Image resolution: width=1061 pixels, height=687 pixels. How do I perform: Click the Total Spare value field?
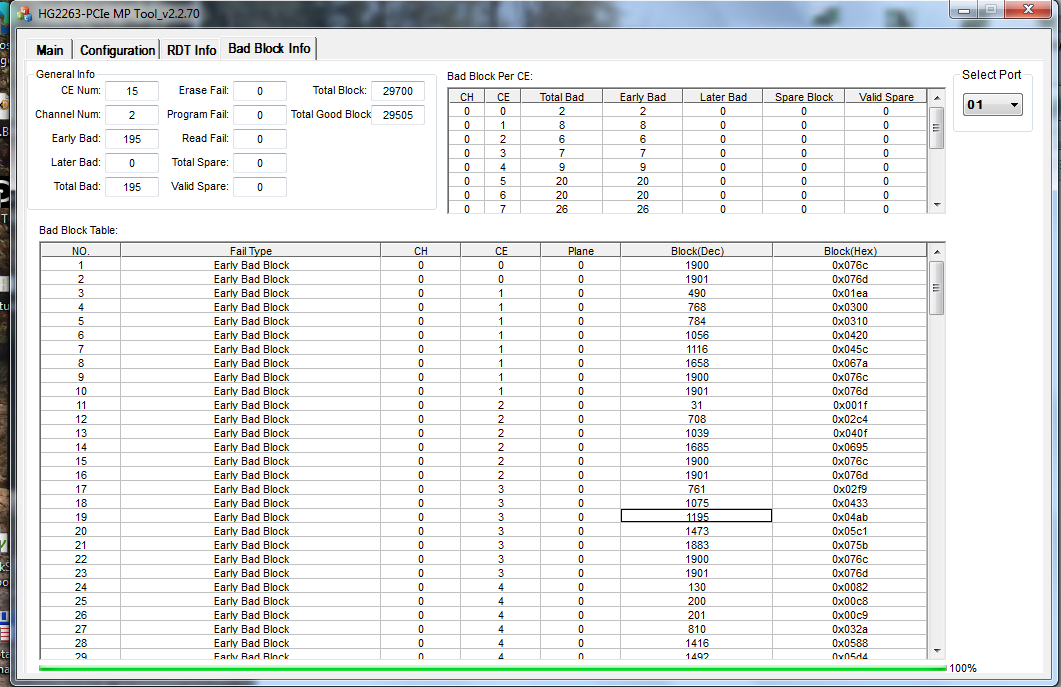click(260, 163)
